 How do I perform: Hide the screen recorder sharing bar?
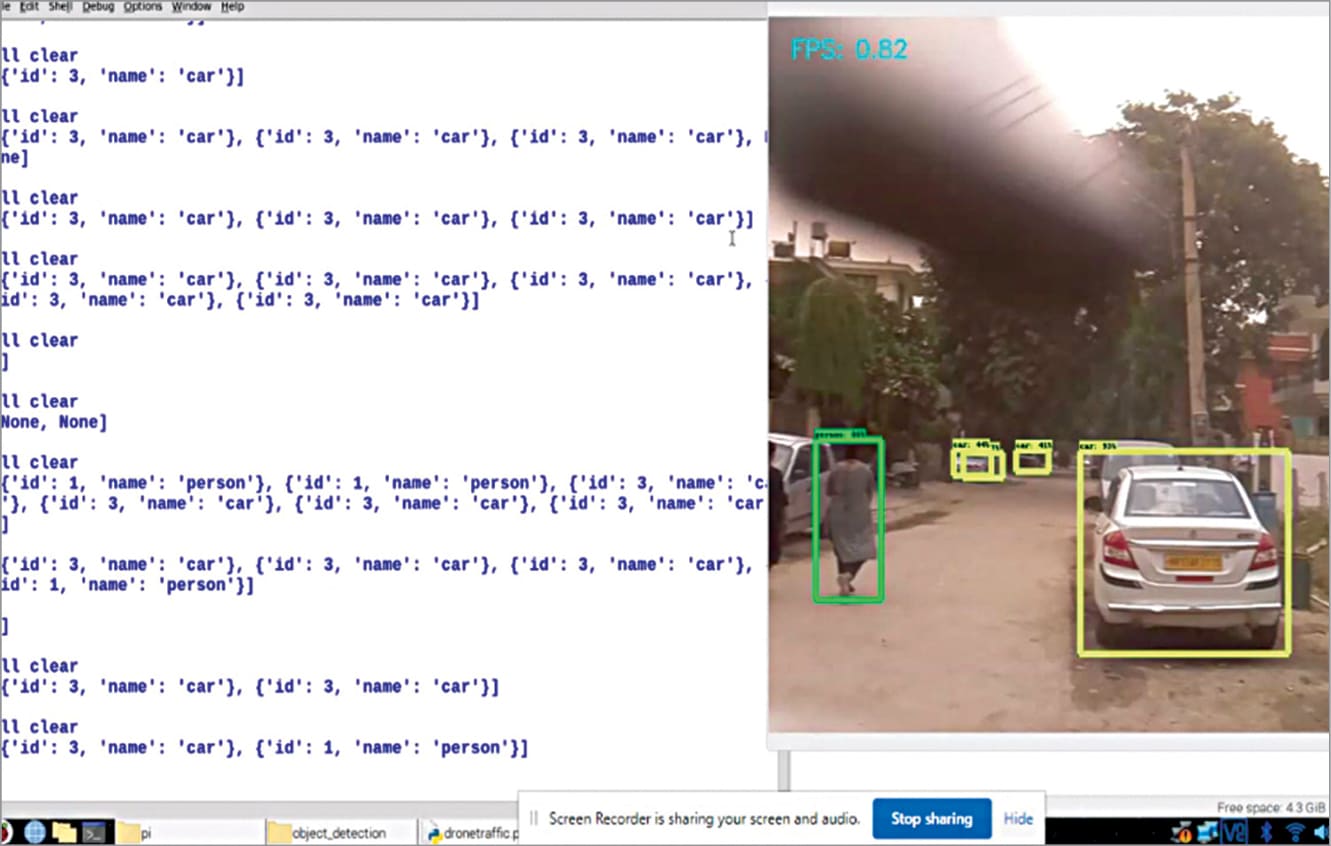1017,818
